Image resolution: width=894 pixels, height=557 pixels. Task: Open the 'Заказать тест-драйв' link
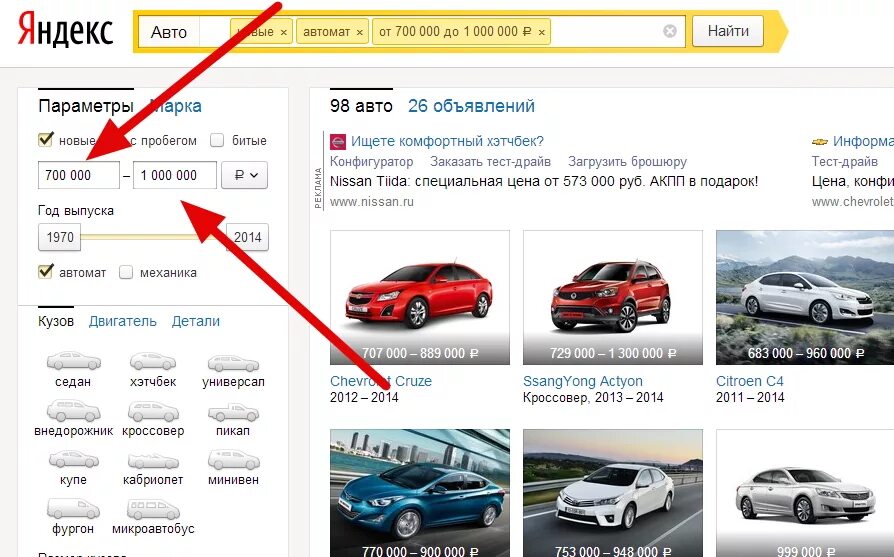point(490,161)
